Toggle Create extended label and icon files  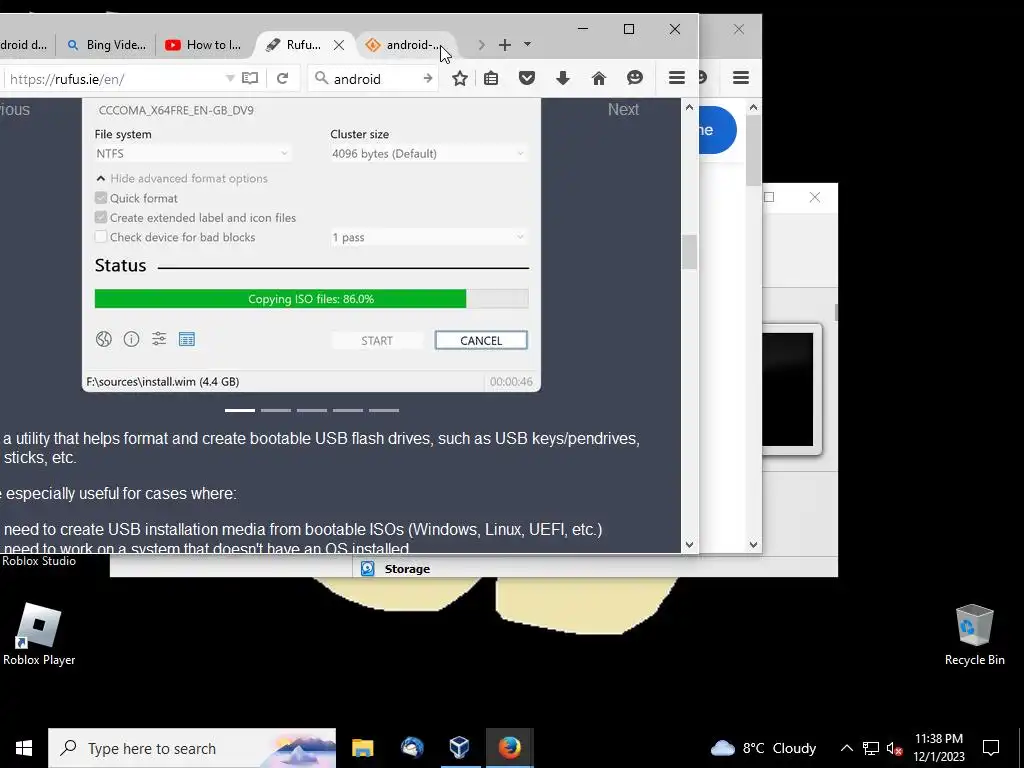point(101,217)
